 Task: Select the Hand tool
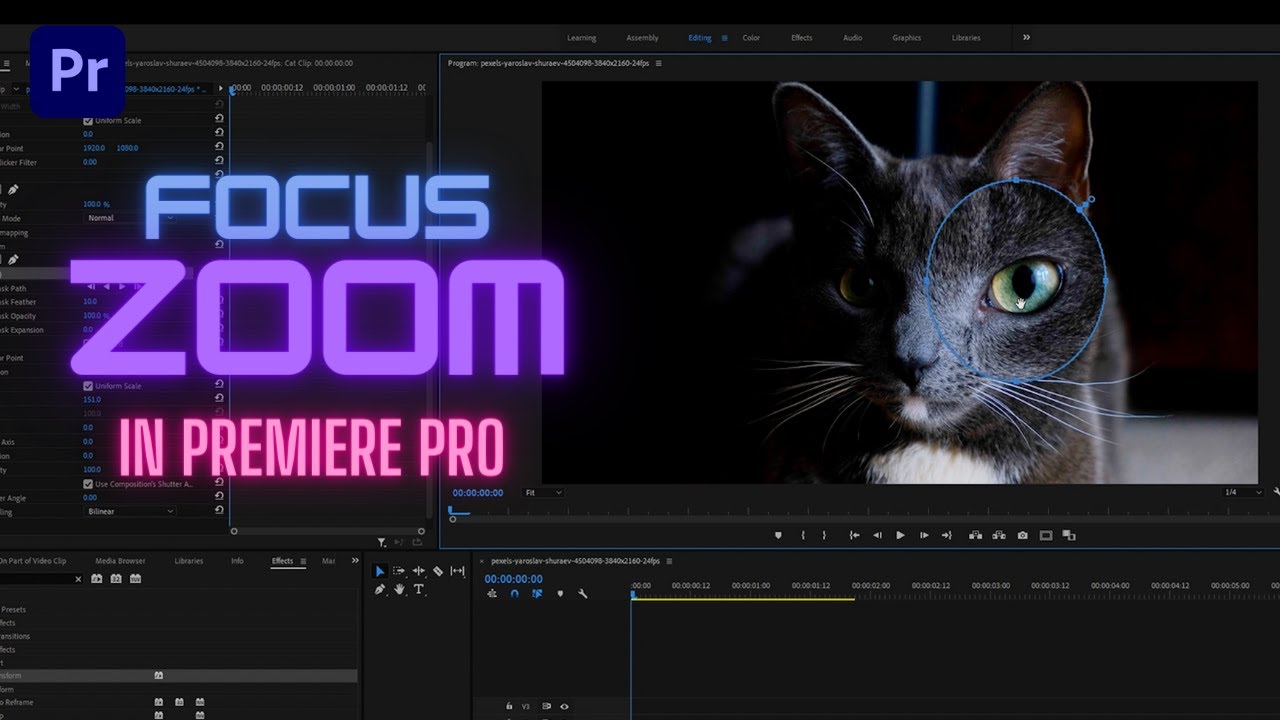click(399, 590)
